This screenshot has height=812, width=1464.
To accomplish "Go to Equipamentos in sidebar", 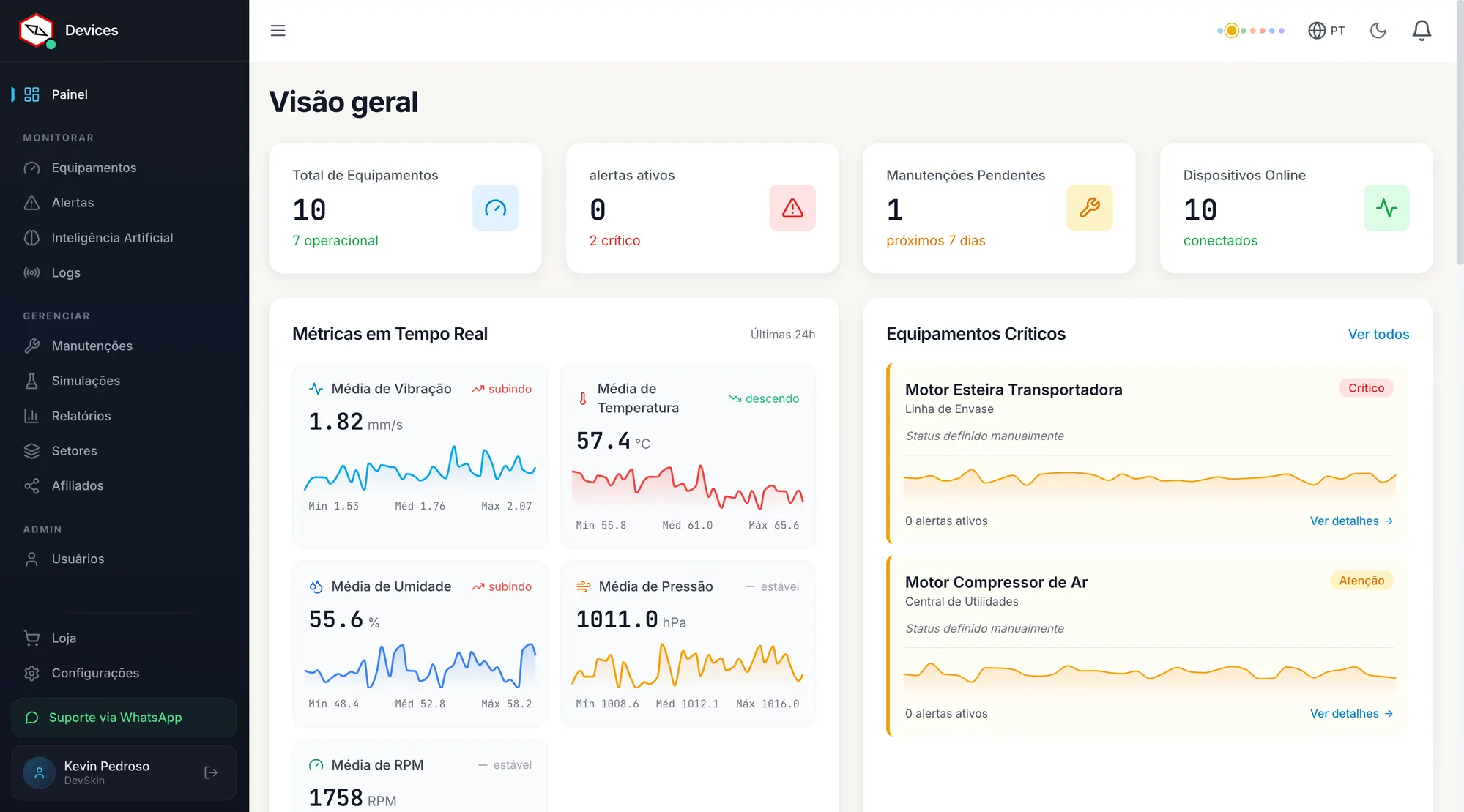I will (125, 168).
